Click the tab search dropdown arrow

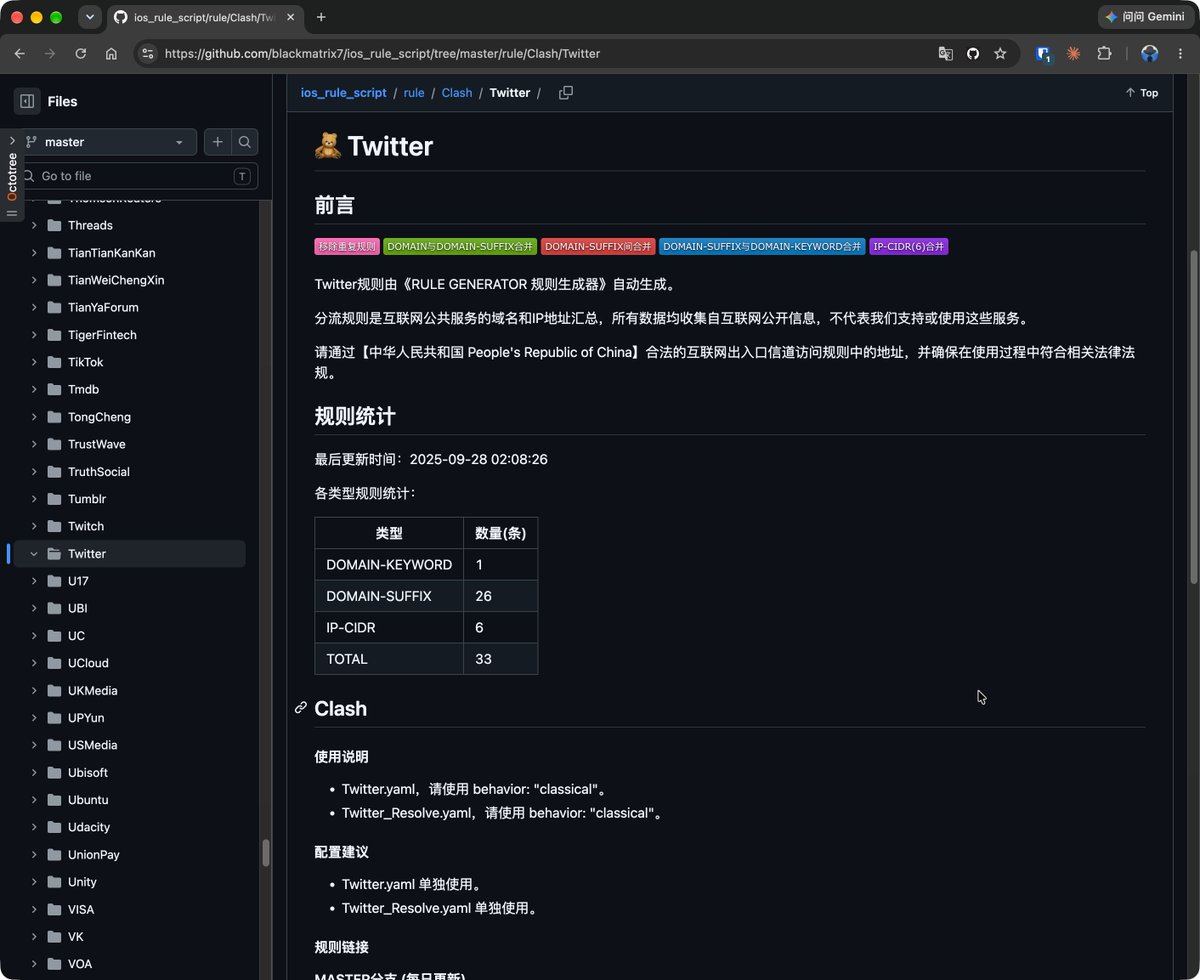click(90, 17)
